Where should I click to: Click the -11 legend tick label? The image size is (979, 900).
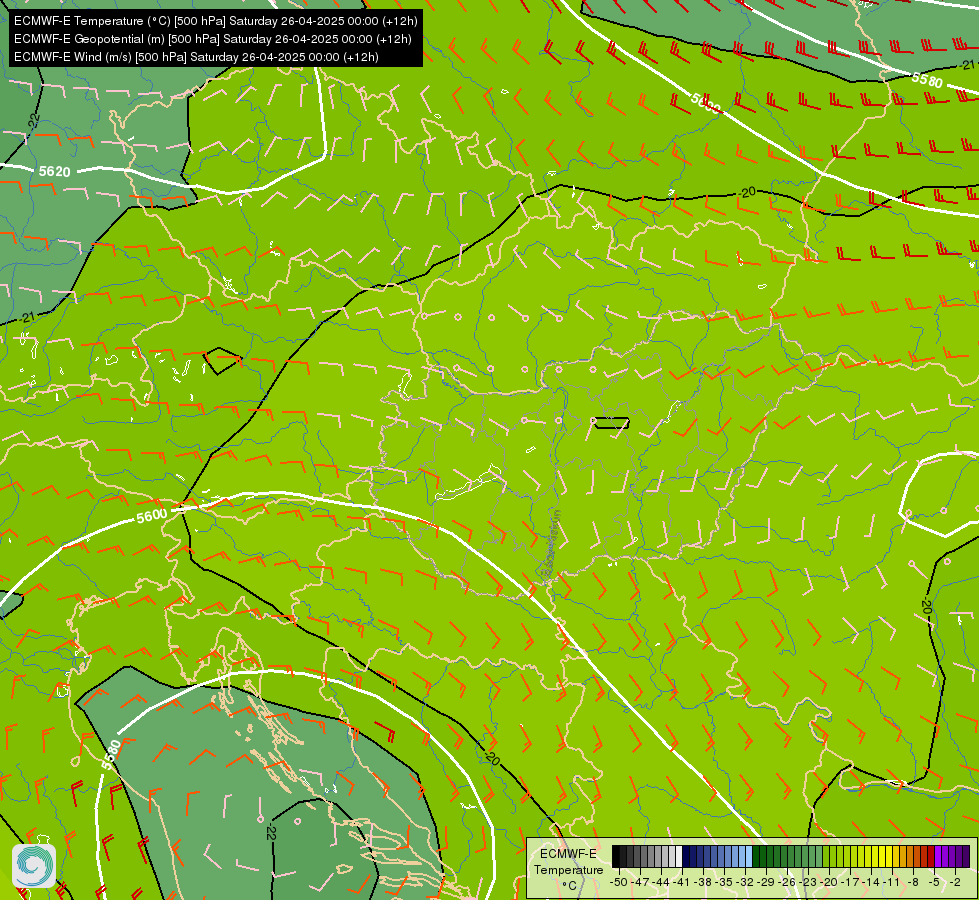click(892, 882)
